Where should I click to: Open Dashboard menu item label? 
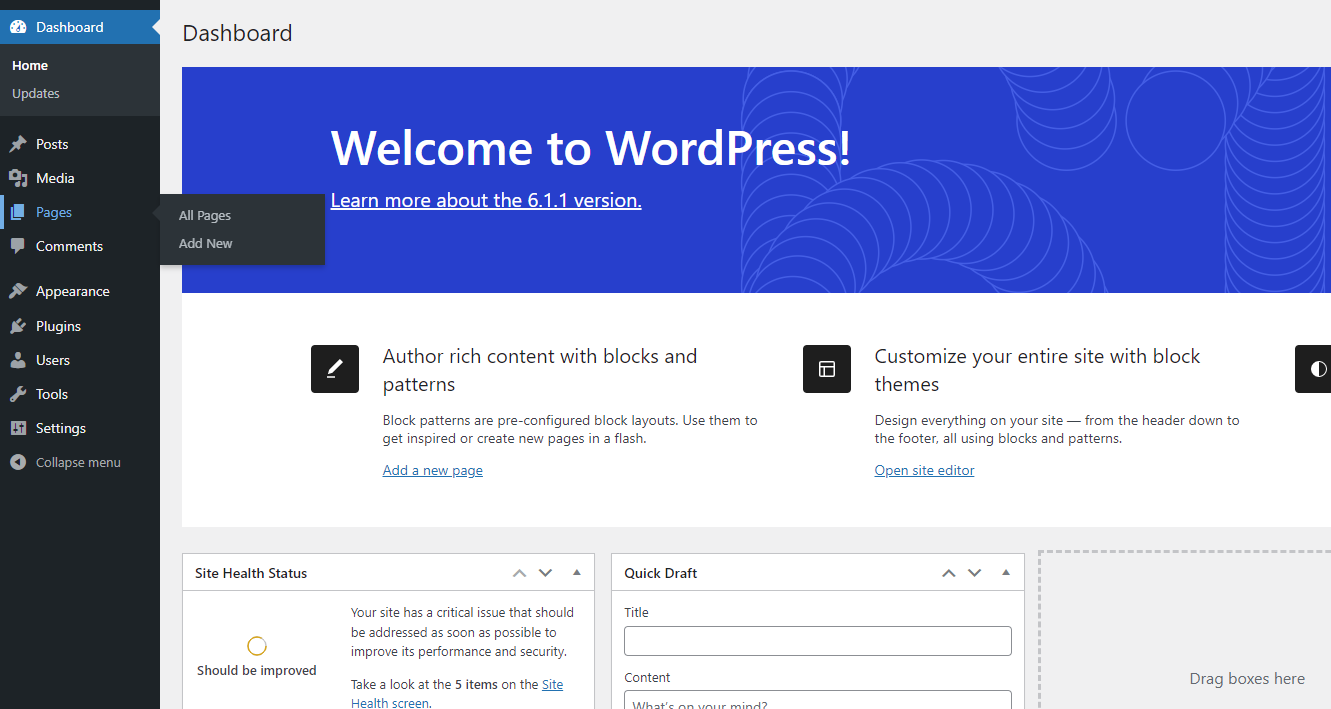(x=70, y=27)
